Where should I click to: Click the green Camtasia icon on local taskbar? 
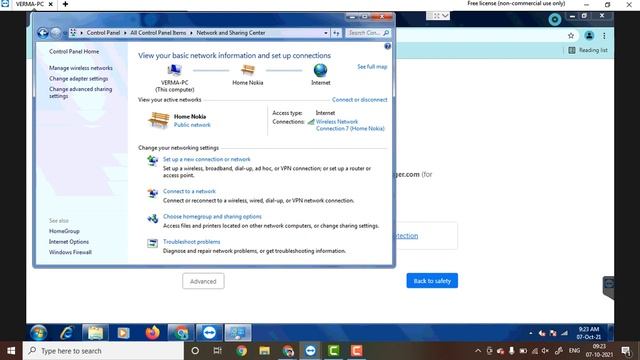[333, 351]
